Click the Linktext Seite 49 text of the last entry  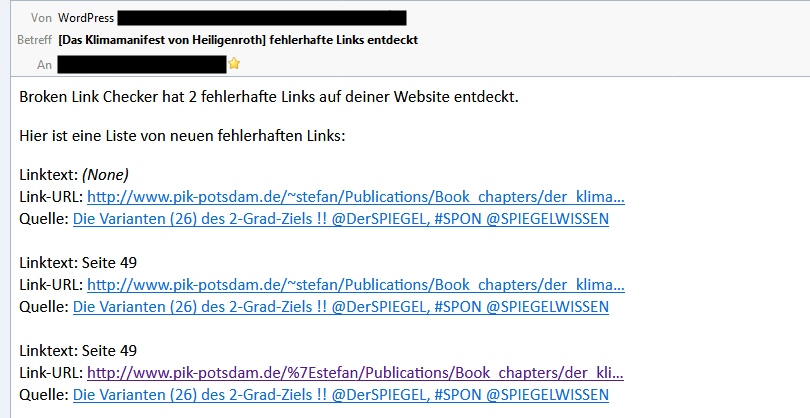click(x=78, y=350)
